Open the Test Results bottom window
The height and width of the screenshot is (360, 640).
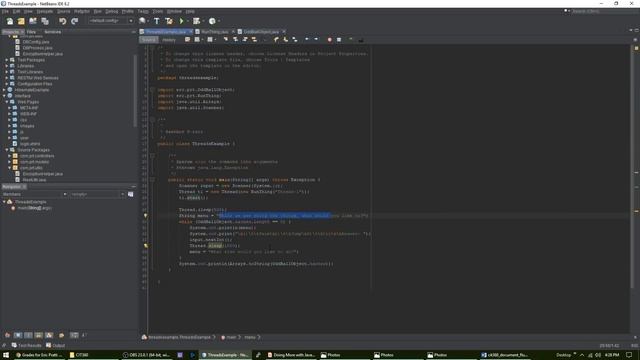pos(27,345)
